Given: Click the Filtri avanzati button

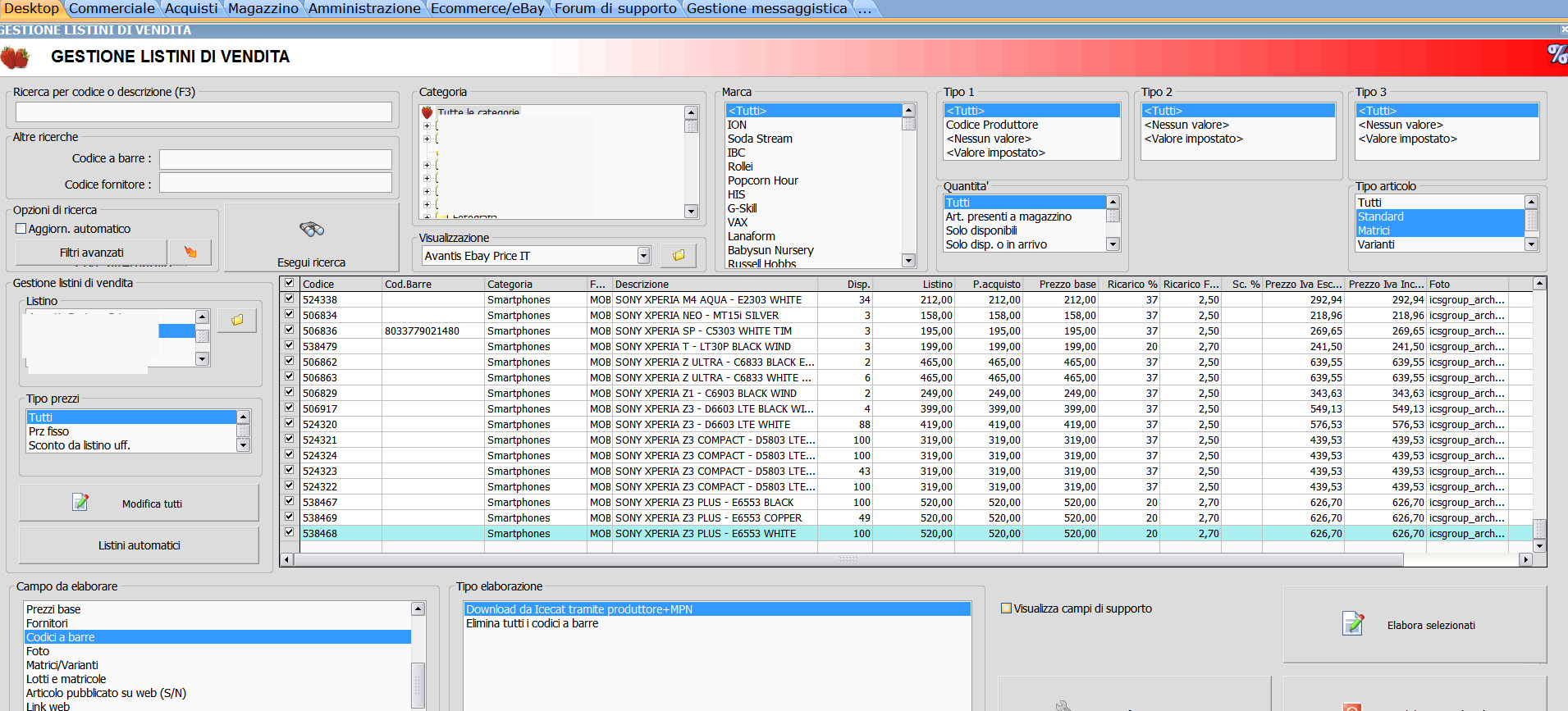Looking at the screenshot, I should (91, 253).
